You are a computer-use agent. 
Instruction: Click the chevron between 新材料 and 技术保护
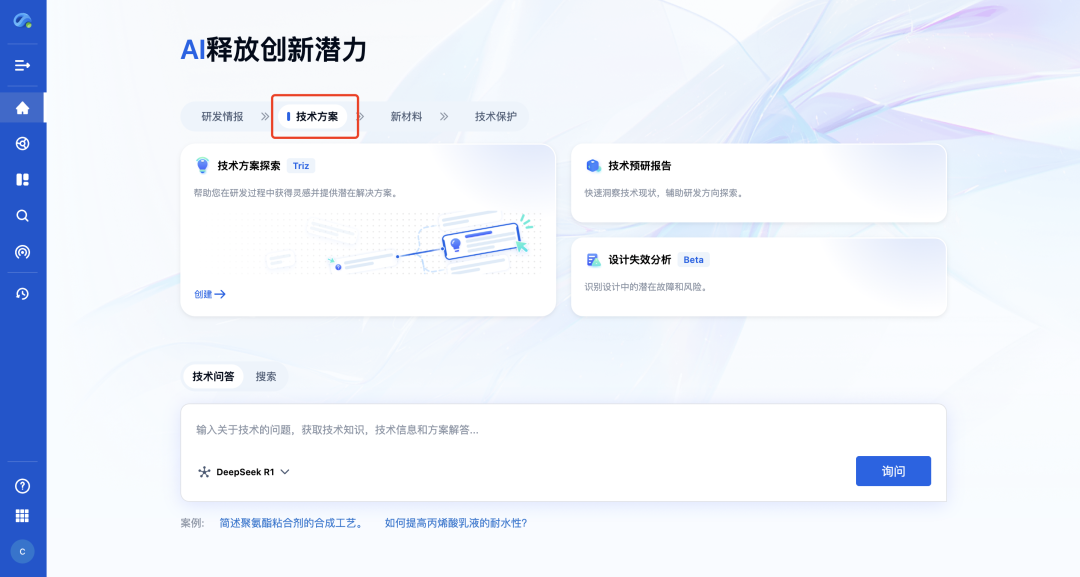point(443,116)
